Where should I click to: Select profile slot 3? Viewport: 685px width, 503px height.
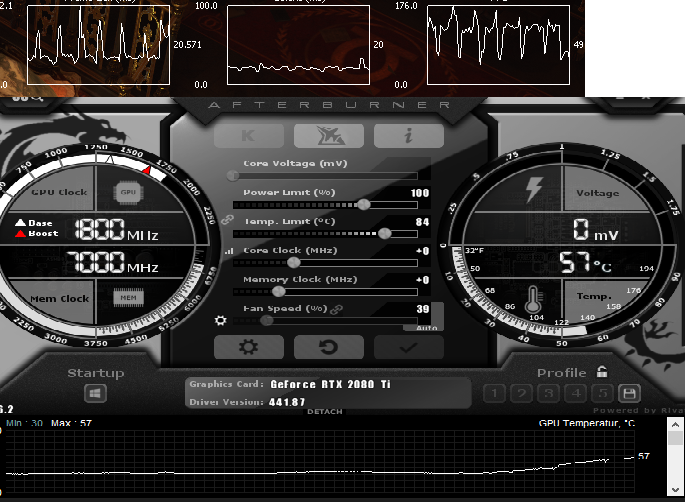pyautogui.click(x=549, y=394)
